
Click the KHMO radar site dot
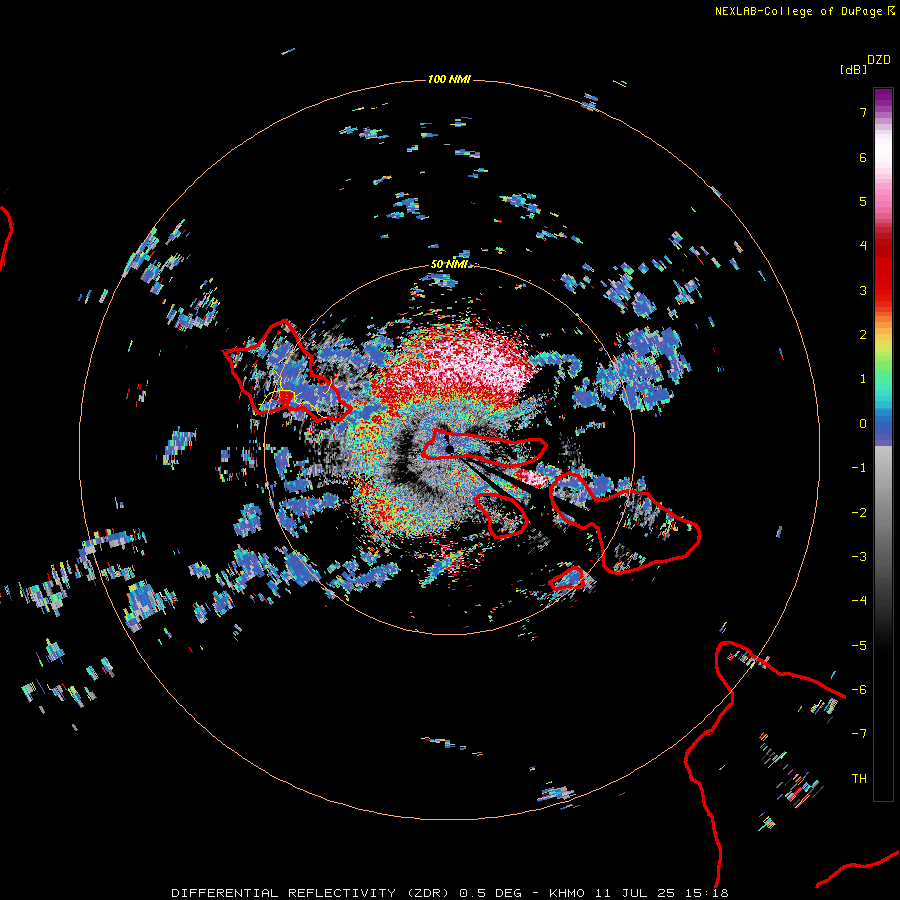[x=449, y=449]
